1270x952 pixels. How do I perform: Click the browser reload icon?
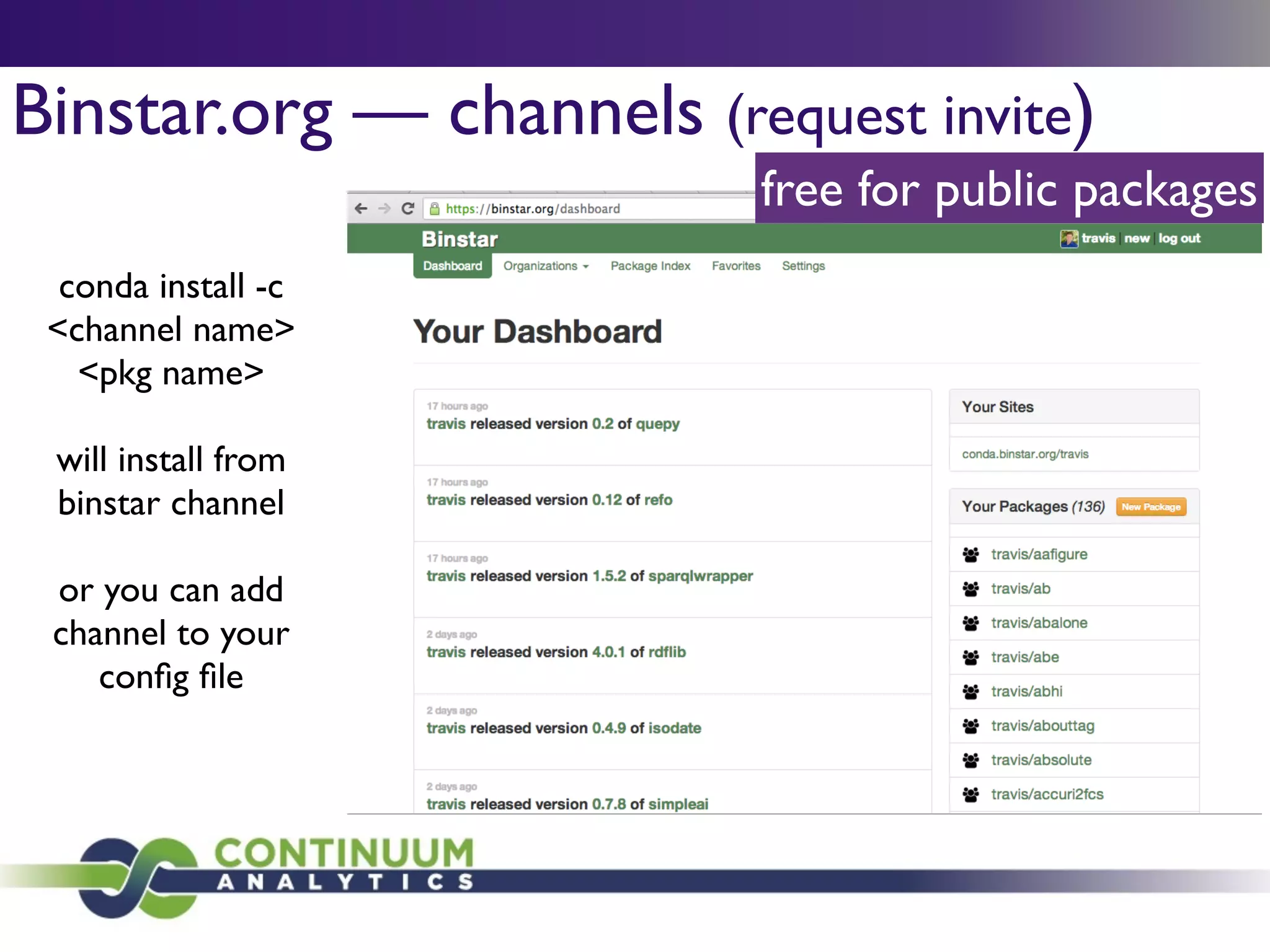coord(407,209)
